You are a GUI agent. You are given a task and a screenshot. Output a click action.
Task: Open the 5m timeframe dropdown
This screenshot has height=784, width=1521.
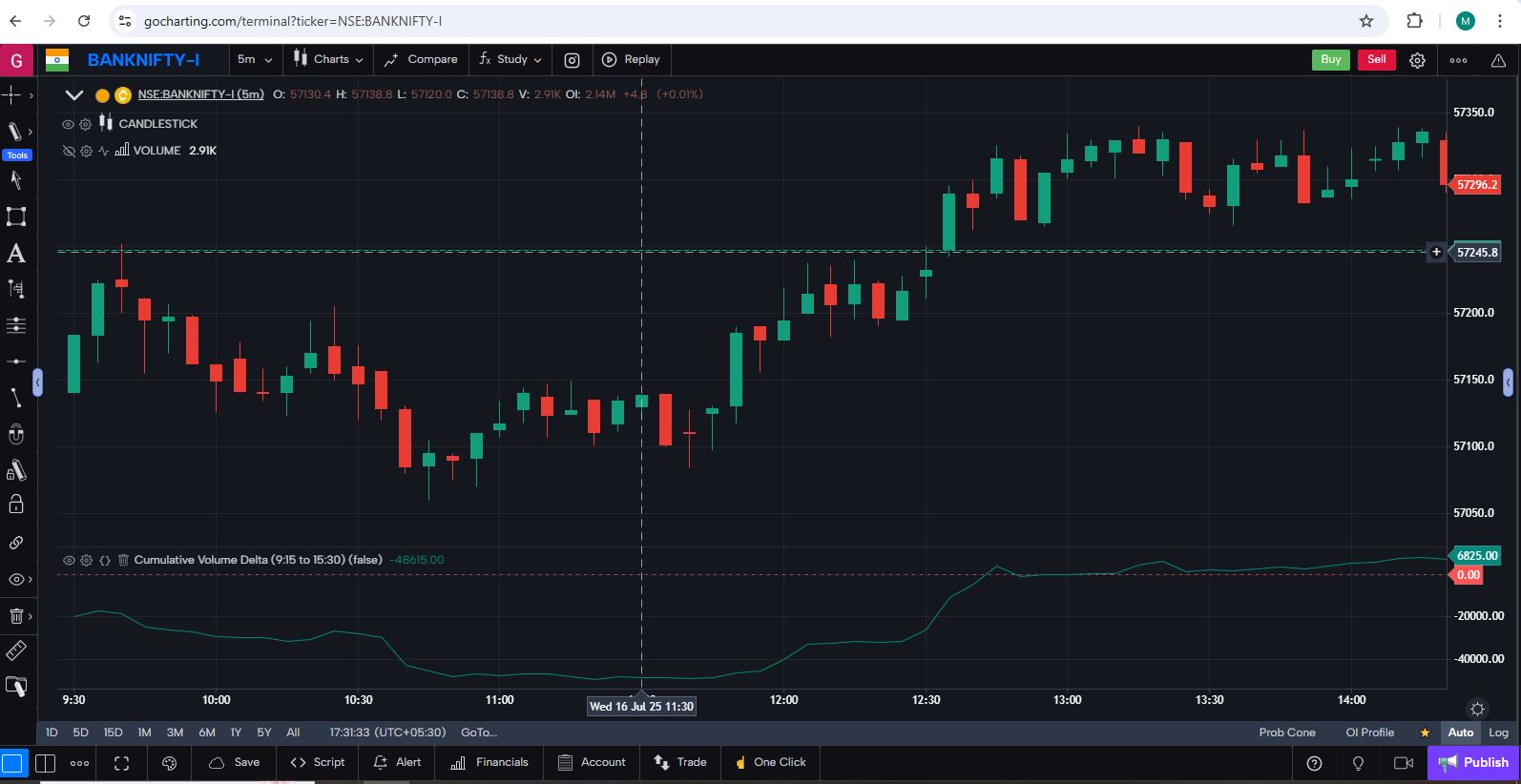pyautogui.click(x=254, y=59)
